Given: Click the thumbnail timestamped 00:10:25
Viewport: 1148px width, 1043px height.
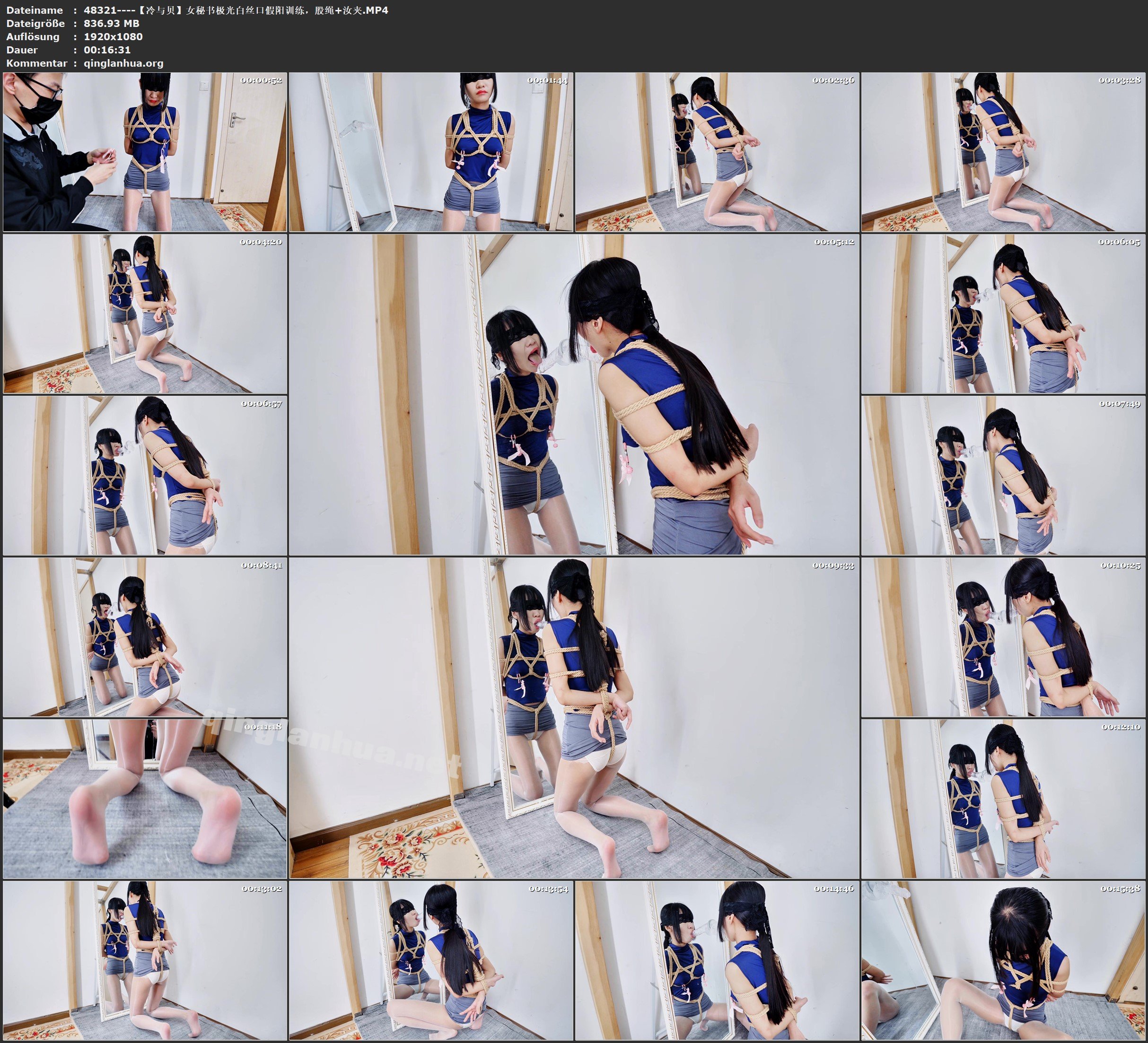Looking at the screenshot, I should (x=1003, y=637).
